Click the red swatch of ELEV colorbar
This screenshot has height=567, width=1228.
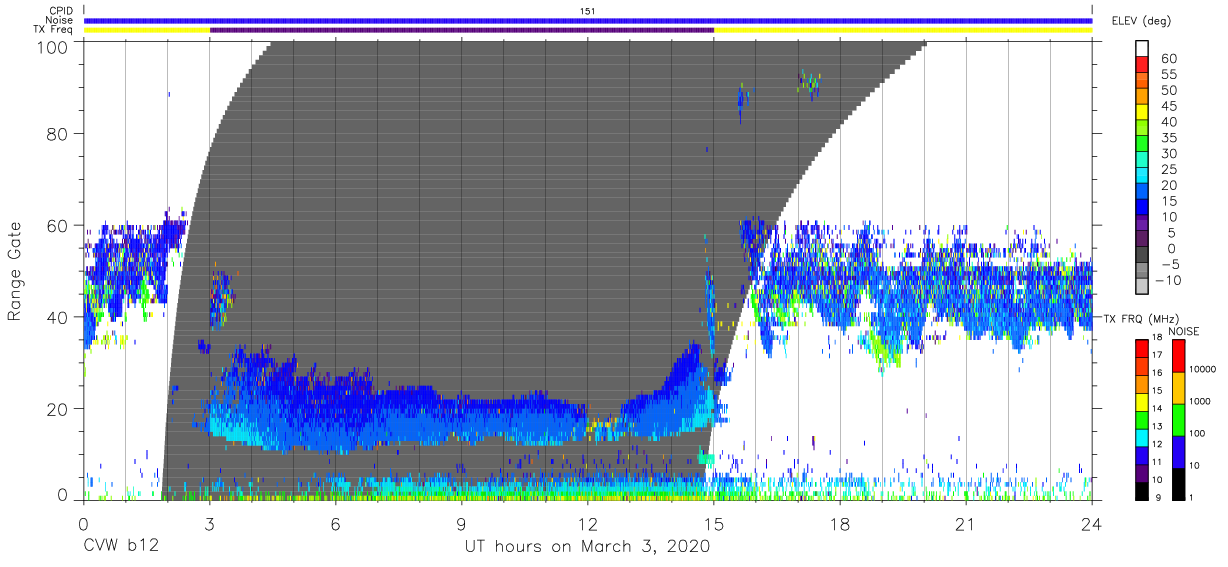(x=1144, y=66)
